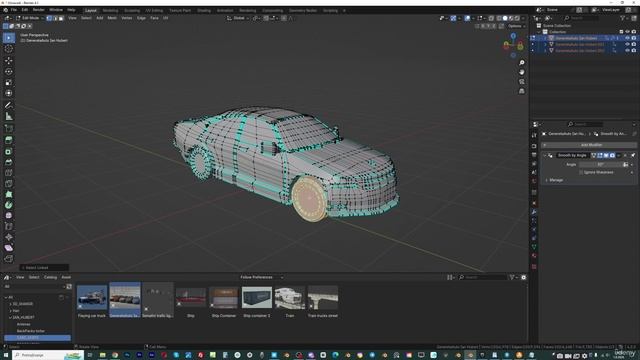640x360 pixels.
Task: Click the Add Modifier button
Action: pos(589,145)
